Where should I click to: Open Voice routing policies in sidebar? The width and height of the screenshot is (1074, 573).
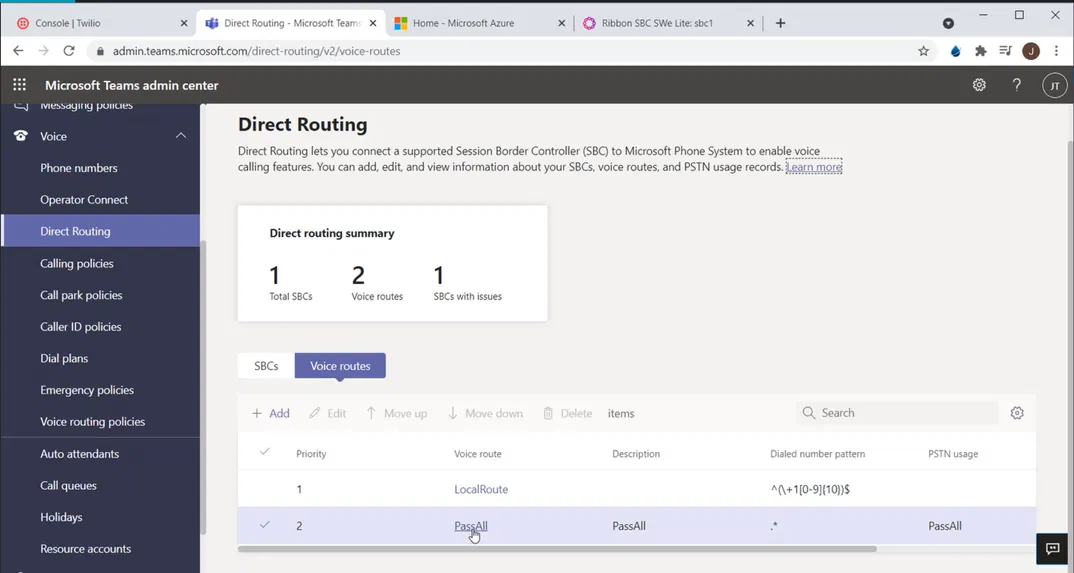(x=92, y=422)
